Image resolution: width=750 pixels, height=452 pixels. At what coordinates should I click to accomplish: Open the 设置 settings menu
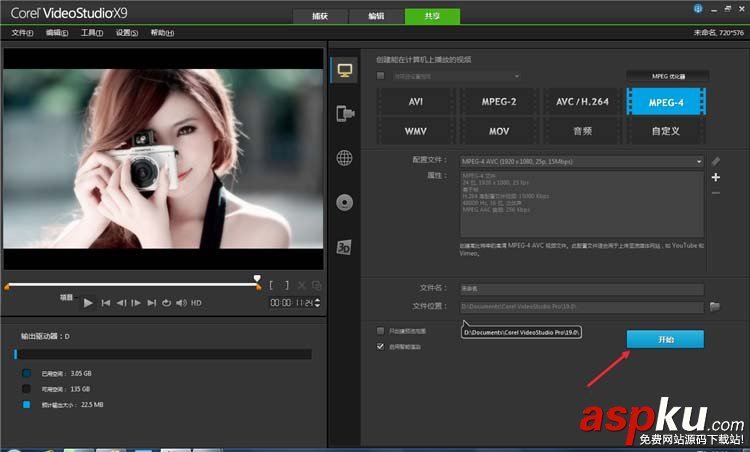(127, 33)
